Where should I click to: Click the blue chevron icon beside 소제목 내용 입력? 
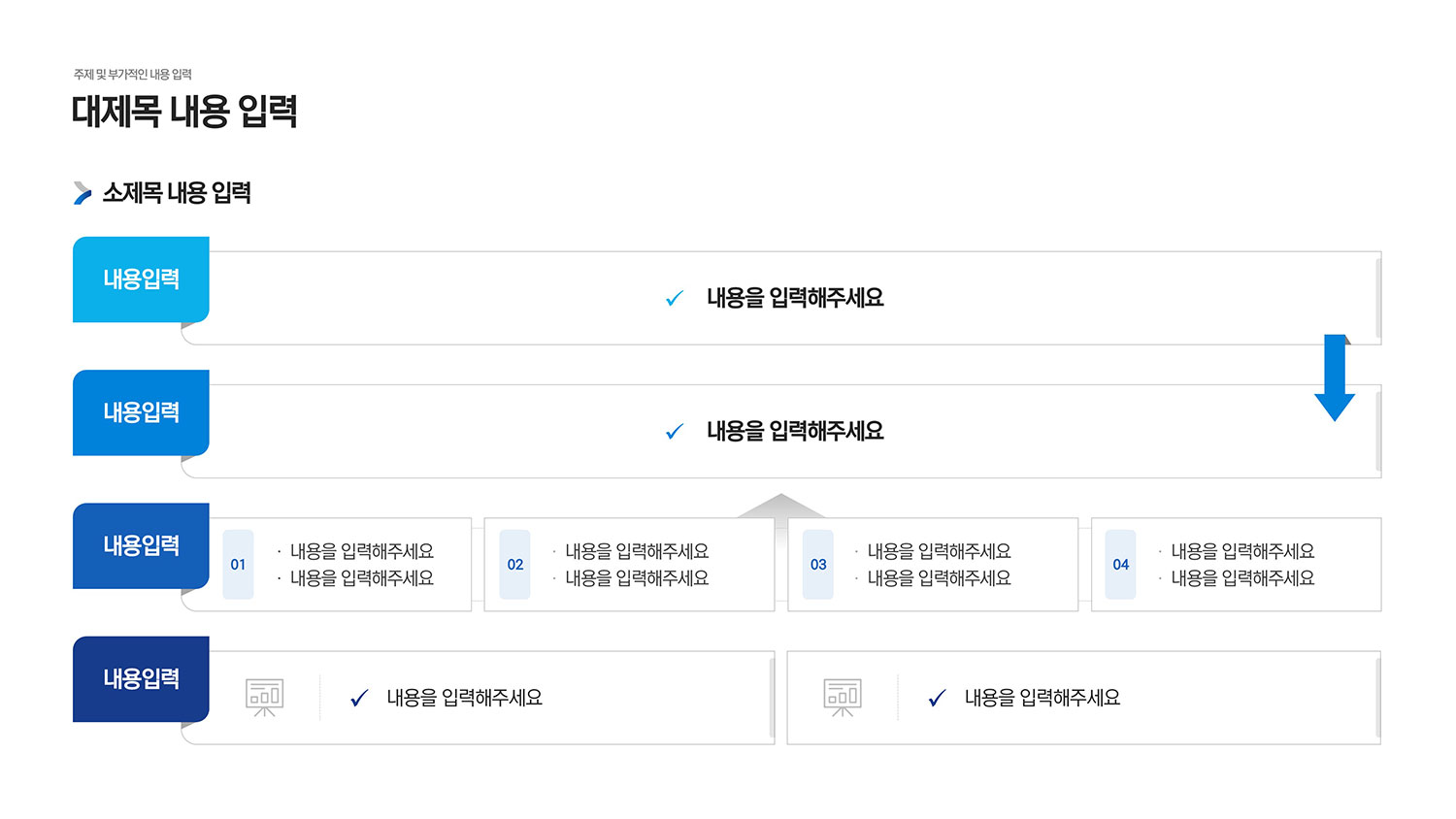(83, 193)
